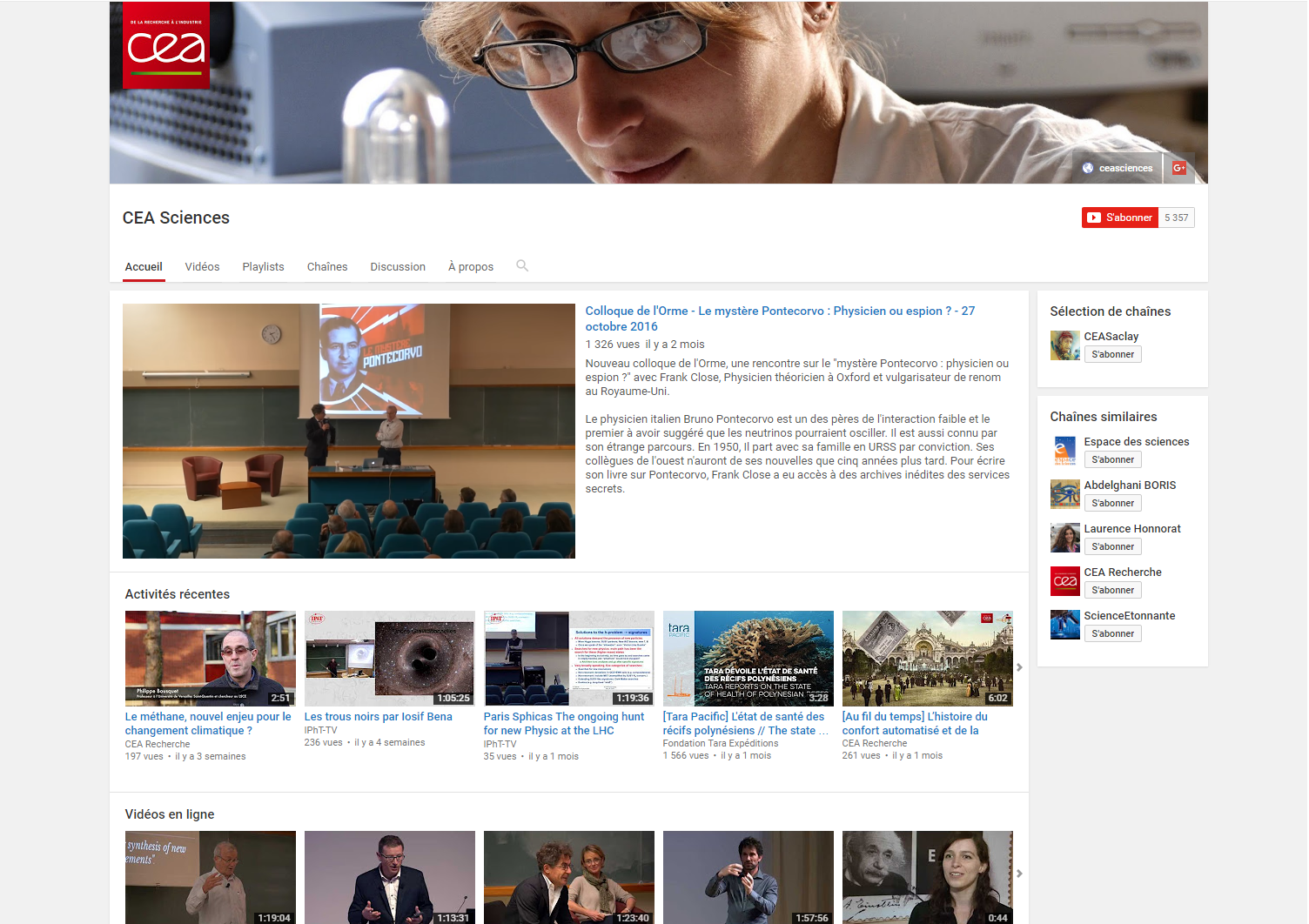
Task: Switch to the Vidéos tab
Action: click(202, 267)
